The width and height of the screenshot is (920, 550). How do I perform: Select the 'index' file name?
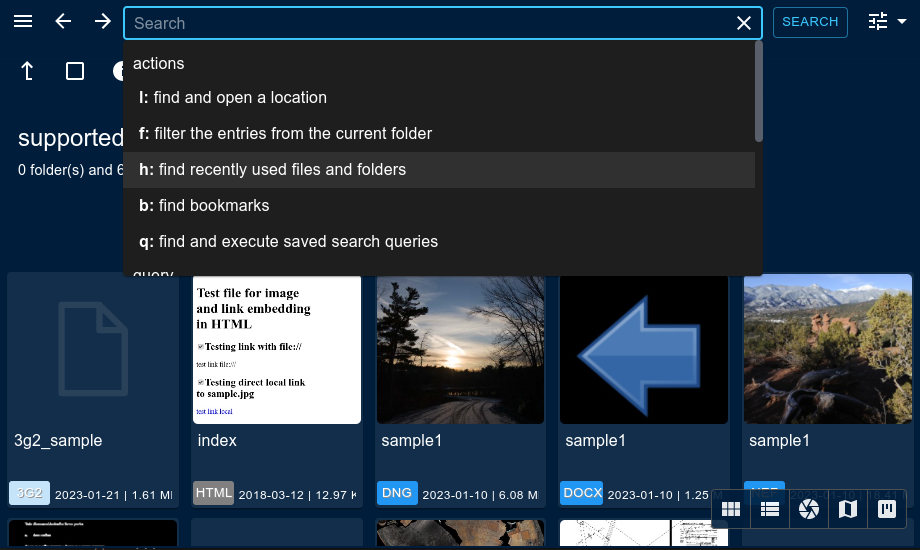pos(217,441)
